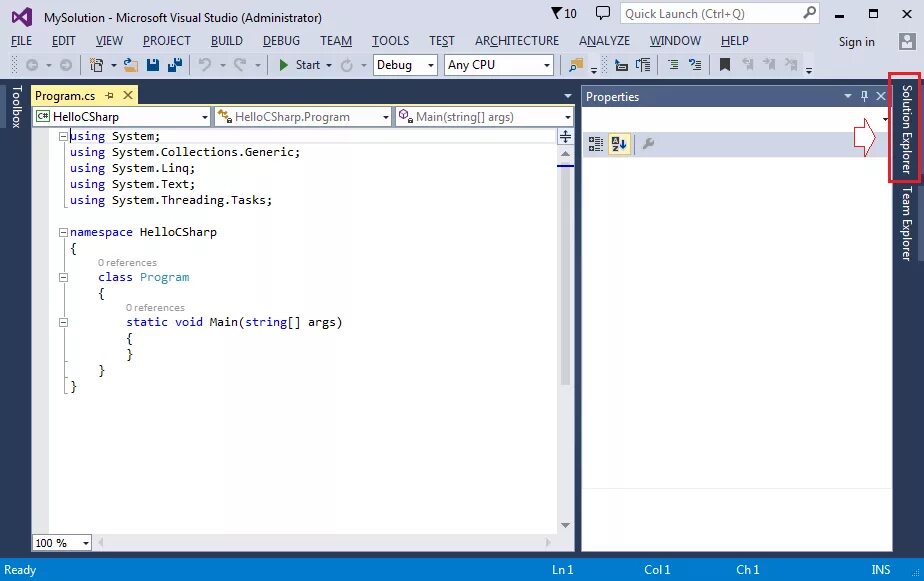The width and height of the screenshot is (924, 581).
Task: Click the editor vertical scrollbar down arrow
Action: (x=566, y=525)
